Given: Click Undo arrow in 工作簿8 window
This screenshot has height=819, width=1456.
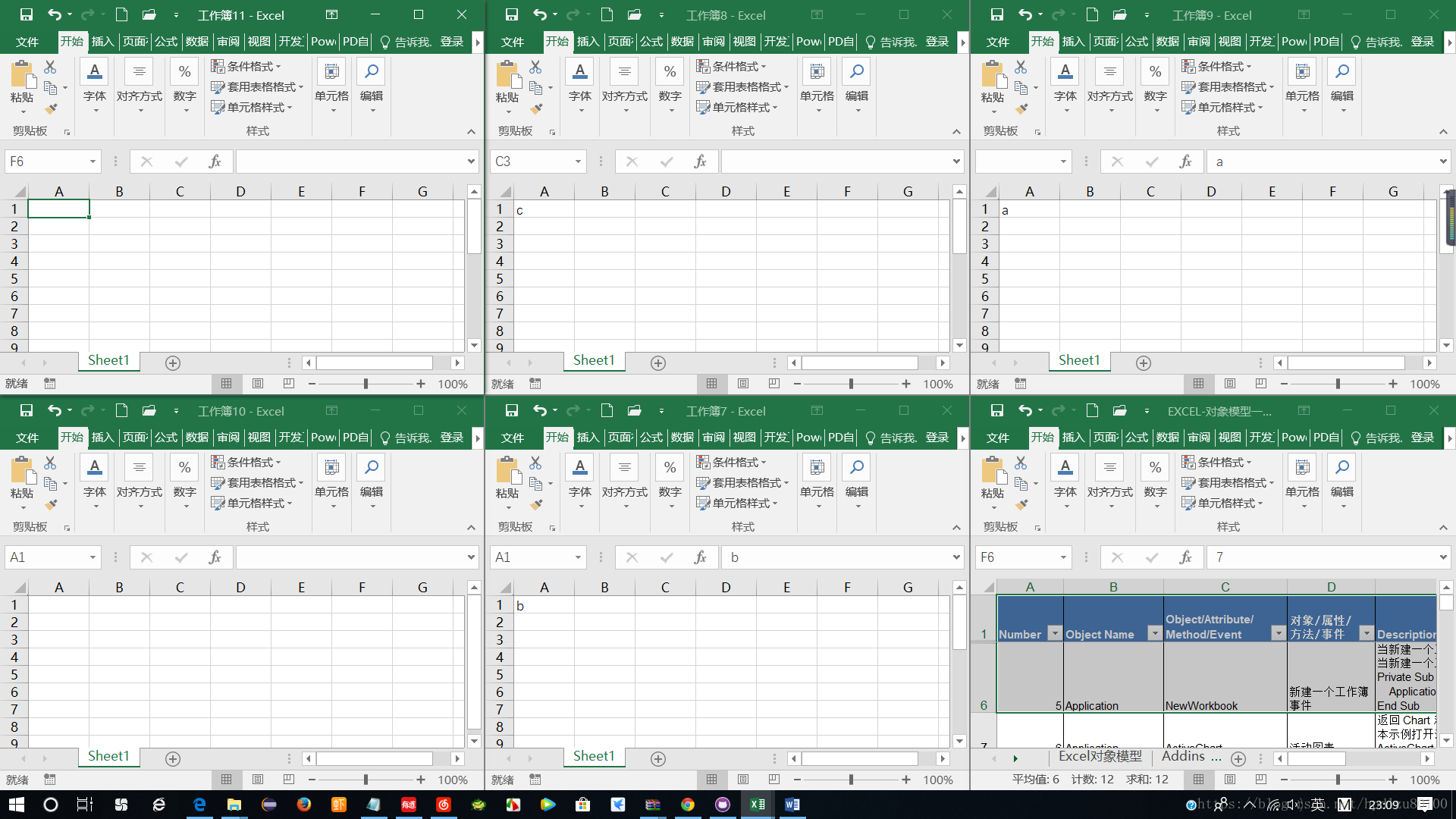Looking at the screenshot, I should [539, 14].
